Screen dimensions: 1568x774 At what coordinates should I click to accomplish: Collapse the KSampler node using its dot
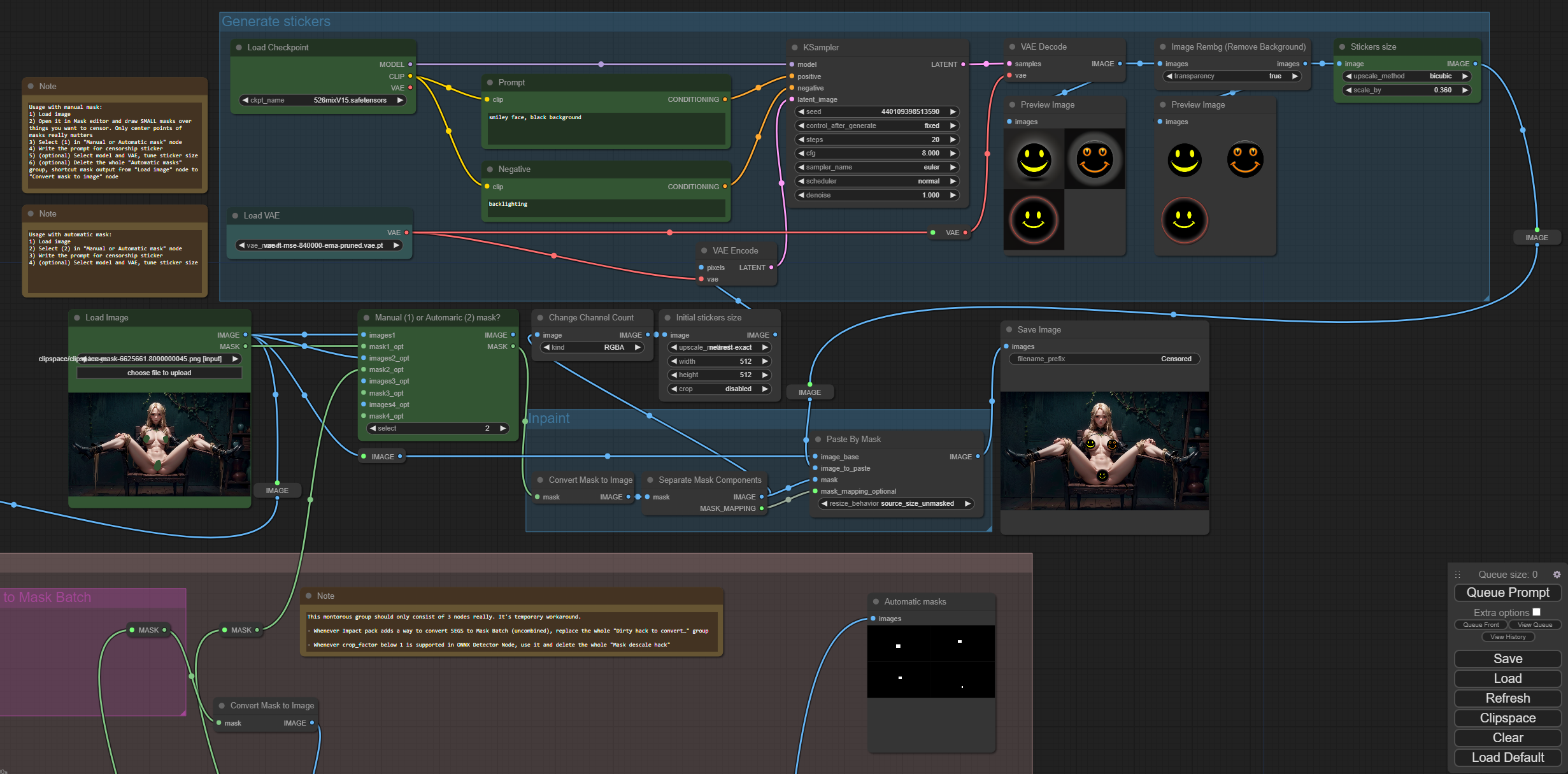coord(794,48)
